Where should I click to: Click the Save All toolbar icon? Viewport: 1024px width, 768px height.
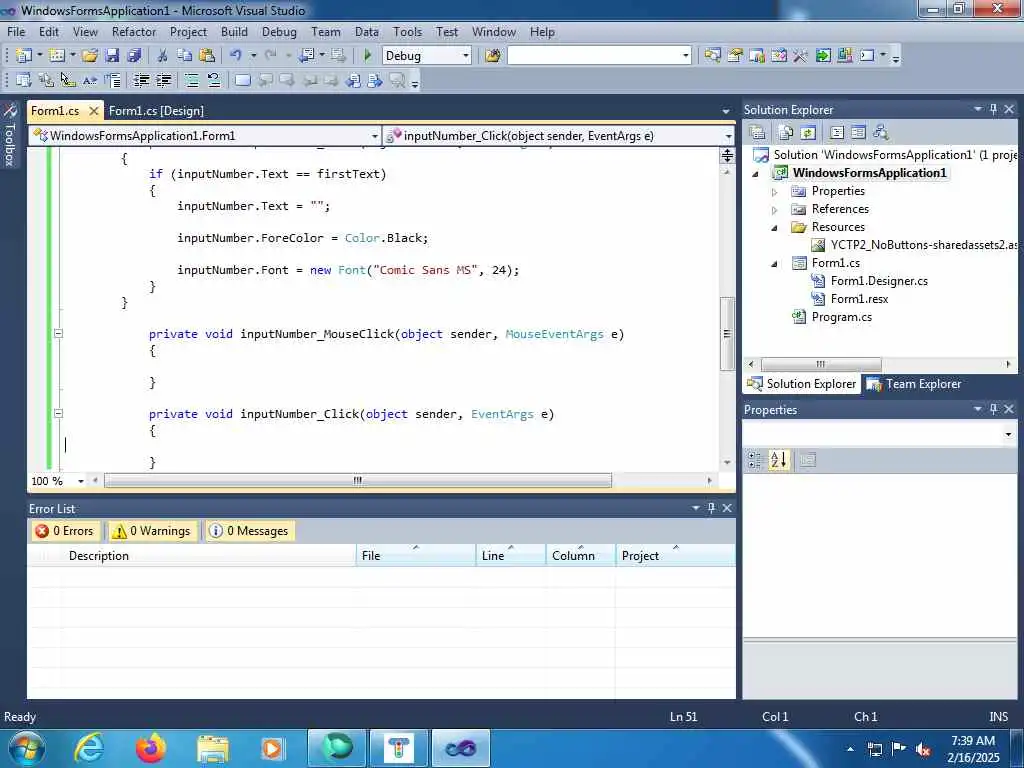[135, 56]
